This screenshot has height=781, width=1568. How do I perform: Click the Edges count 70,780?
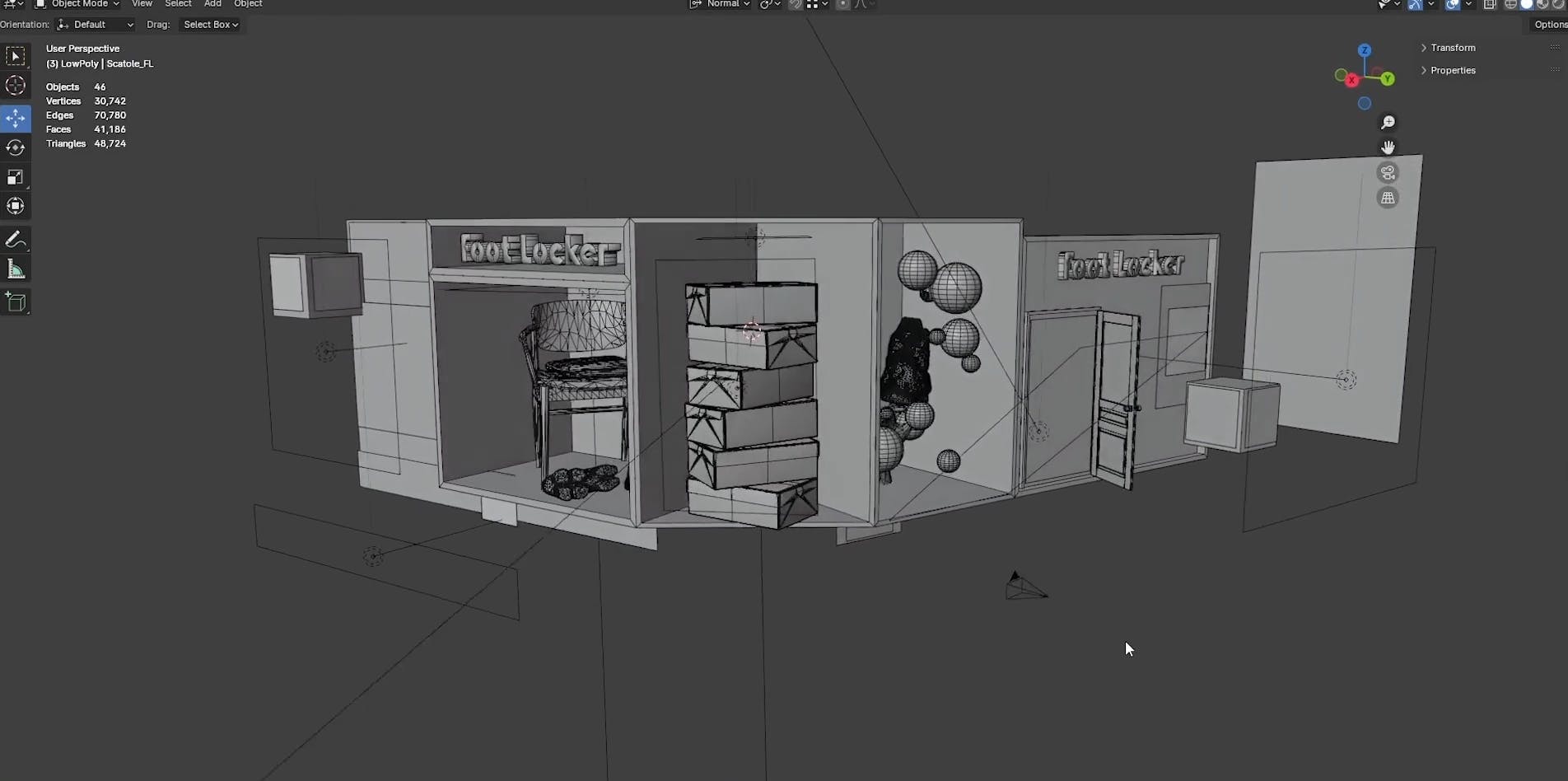click(x=110, y=115)
